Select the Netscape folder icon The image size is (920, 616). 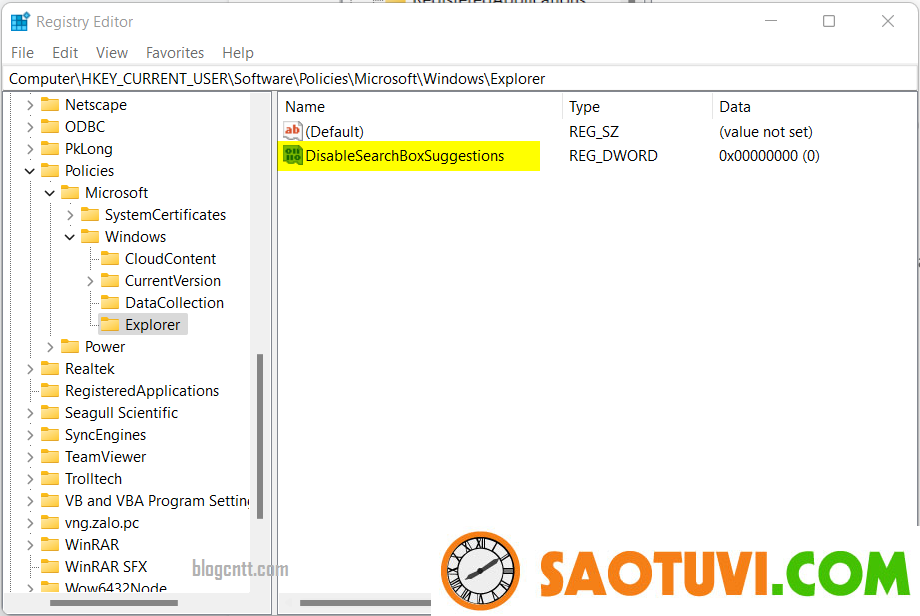tap(50, 104)
